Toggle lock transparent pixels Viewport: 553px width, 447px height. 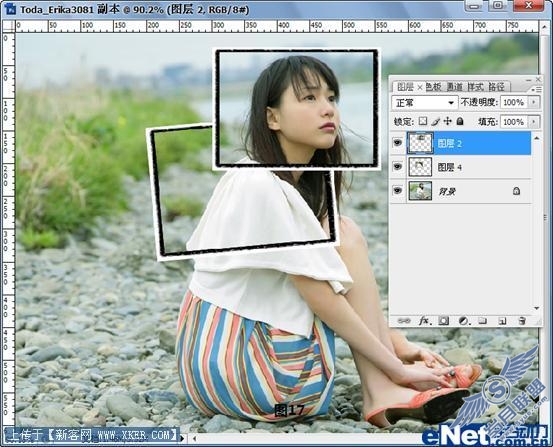coord(423,121)
